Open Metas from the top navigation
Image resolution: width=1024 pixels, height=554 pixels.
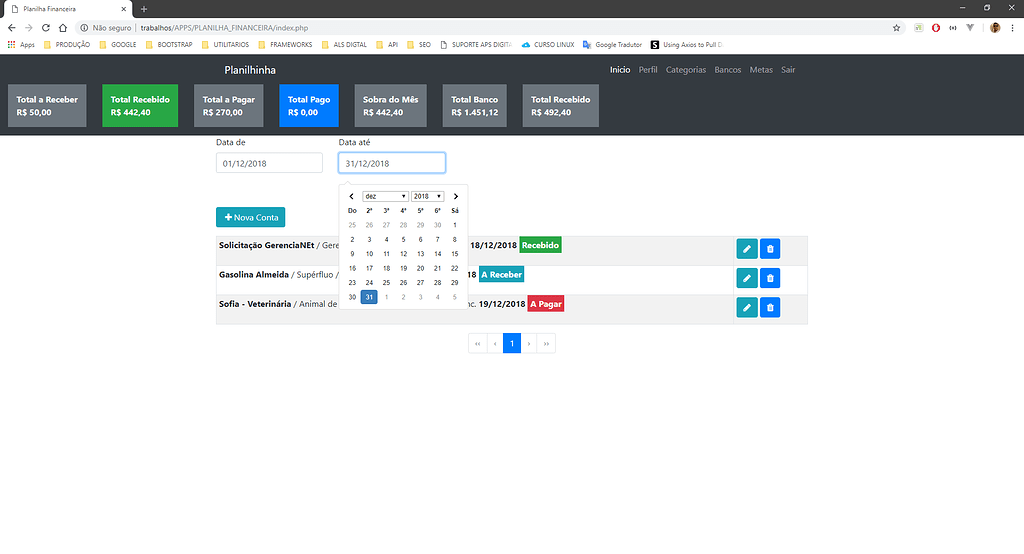[761, 70]
